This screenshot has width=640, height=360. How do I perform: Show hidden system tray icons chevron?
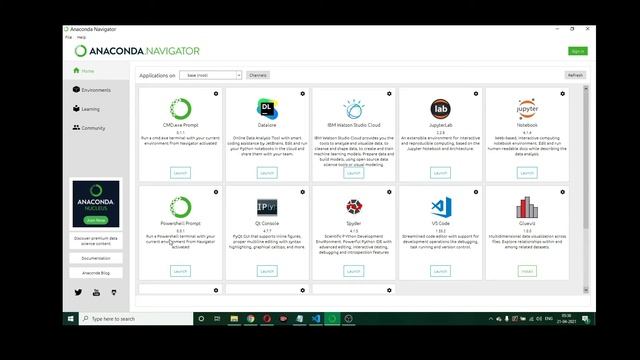(x=491, y=319)
